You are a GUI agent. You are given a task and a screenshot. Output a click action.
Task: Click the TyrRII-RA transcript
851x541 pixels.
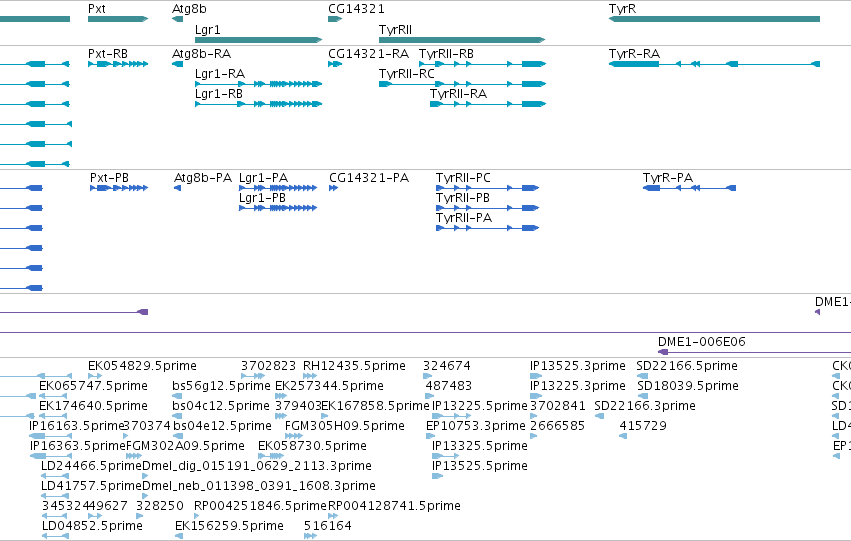[x=487, y=104]
